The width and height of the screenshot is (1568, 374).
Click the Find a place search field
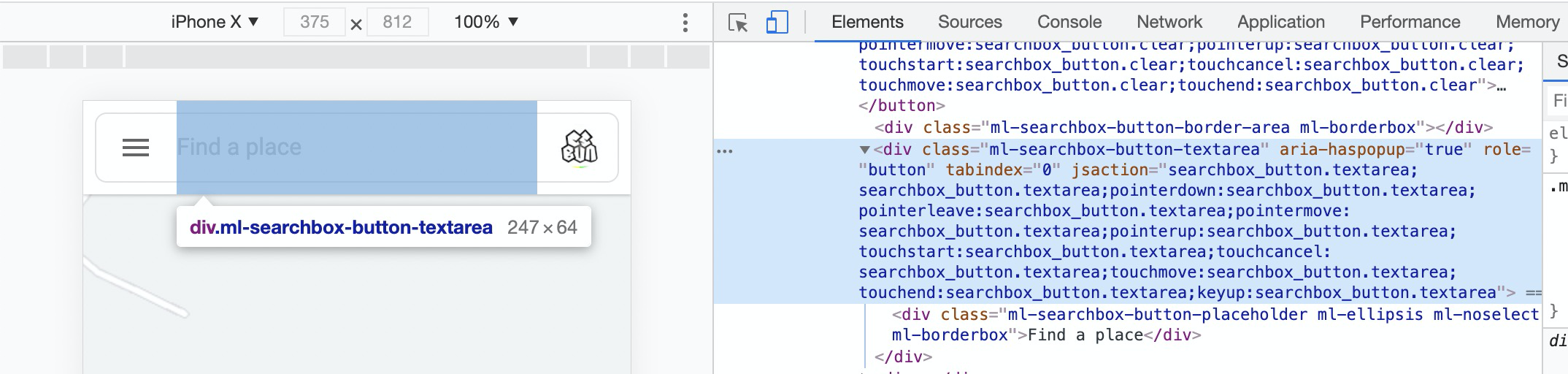coord(357,148)
